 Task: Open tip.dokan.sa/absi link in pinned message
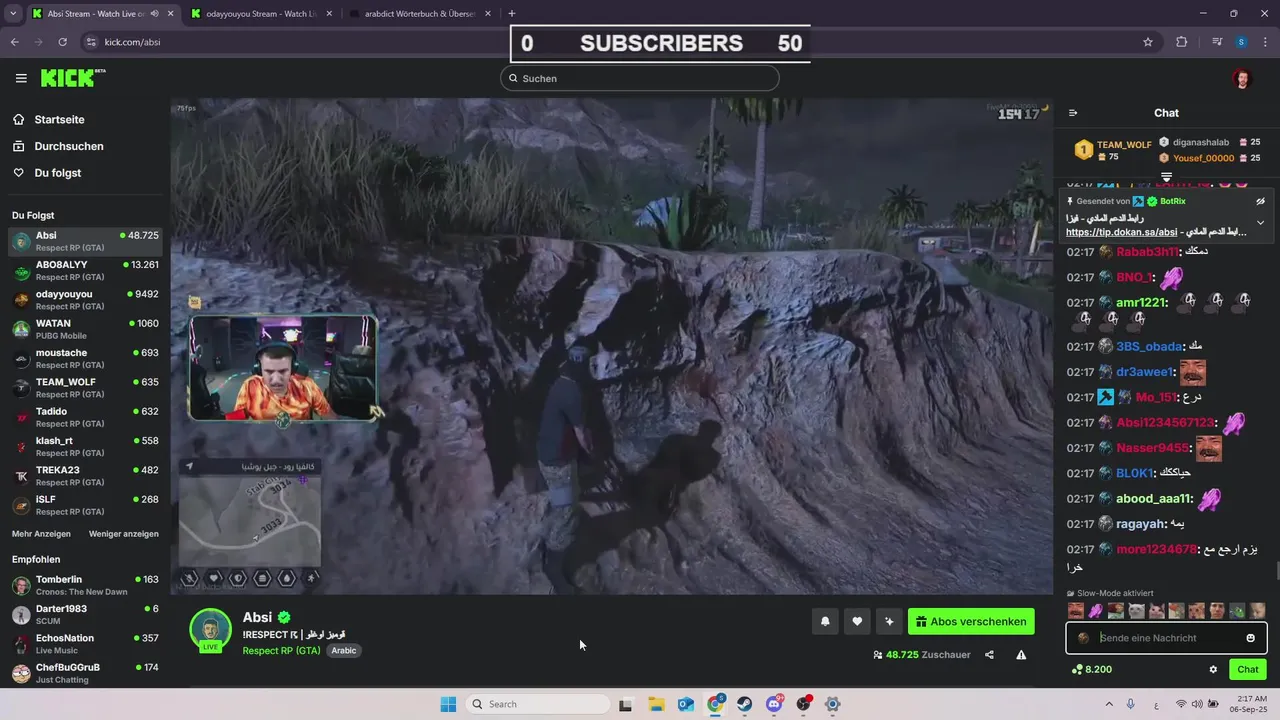(x=1121, y=232)
